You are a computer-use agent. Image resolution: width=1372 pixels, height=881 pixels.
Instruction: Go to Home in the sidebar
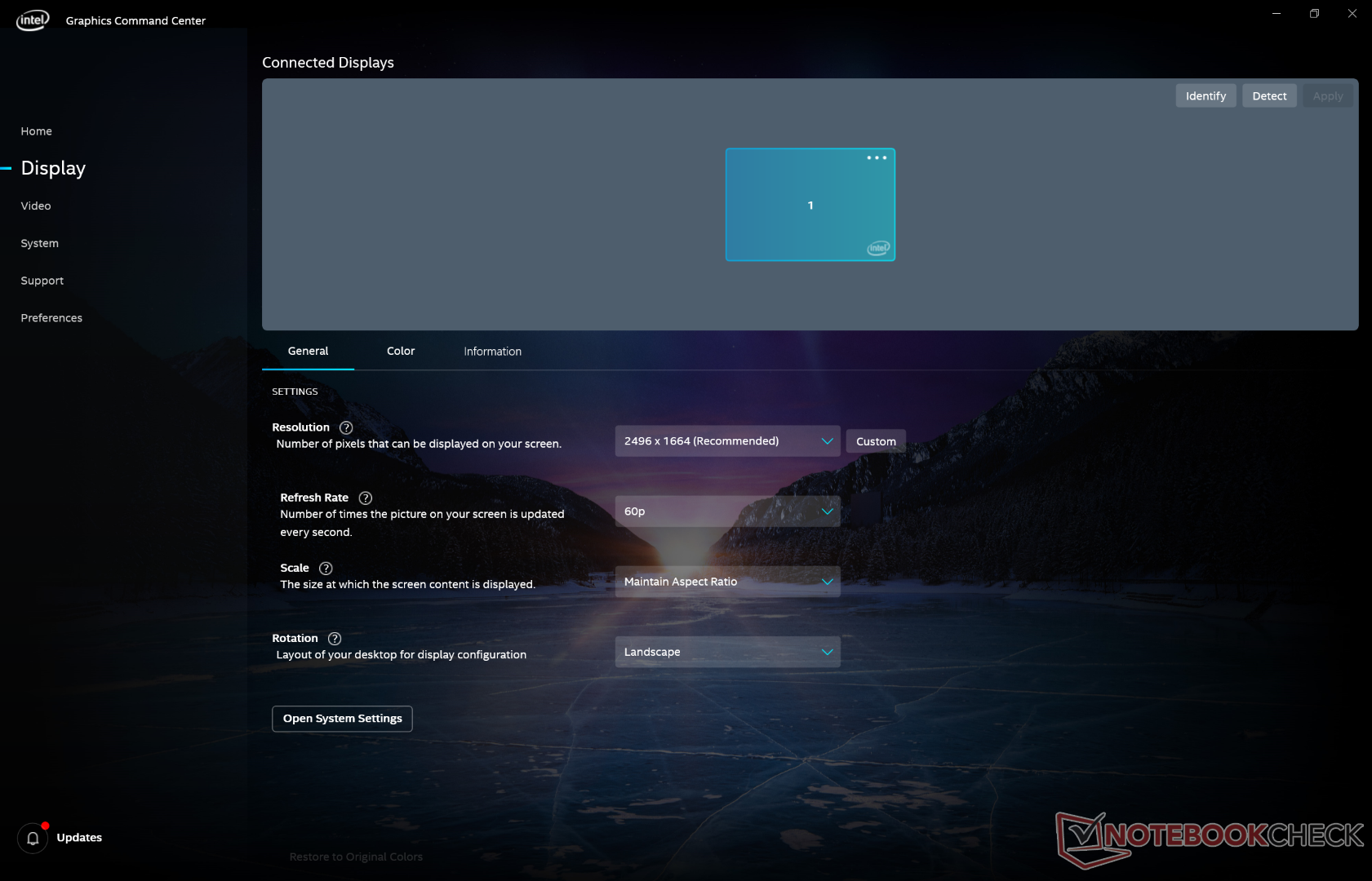pyautogui.click(x=37, y=131)
